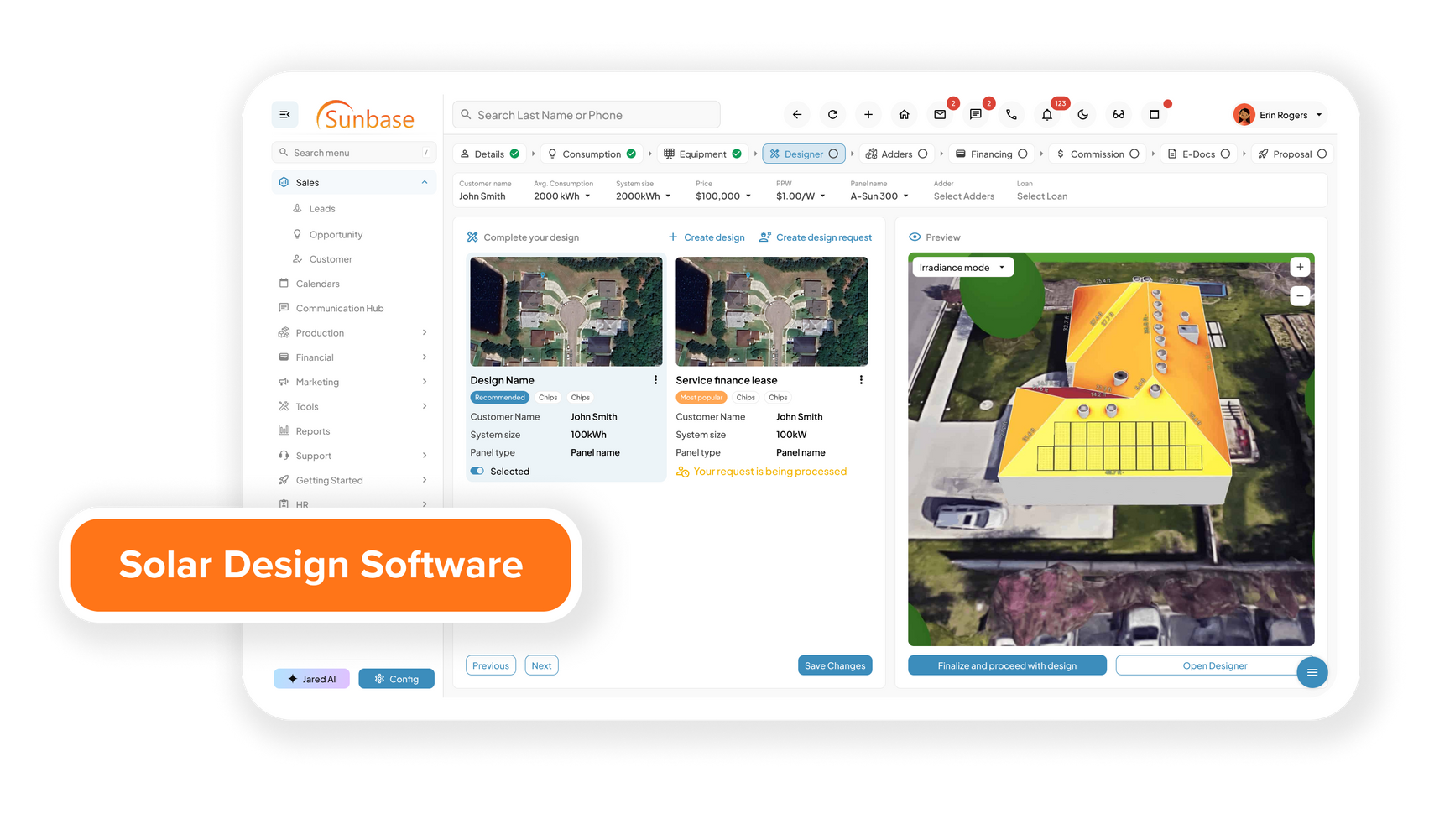Click Finalize and proceed with design

[1007, 665]
